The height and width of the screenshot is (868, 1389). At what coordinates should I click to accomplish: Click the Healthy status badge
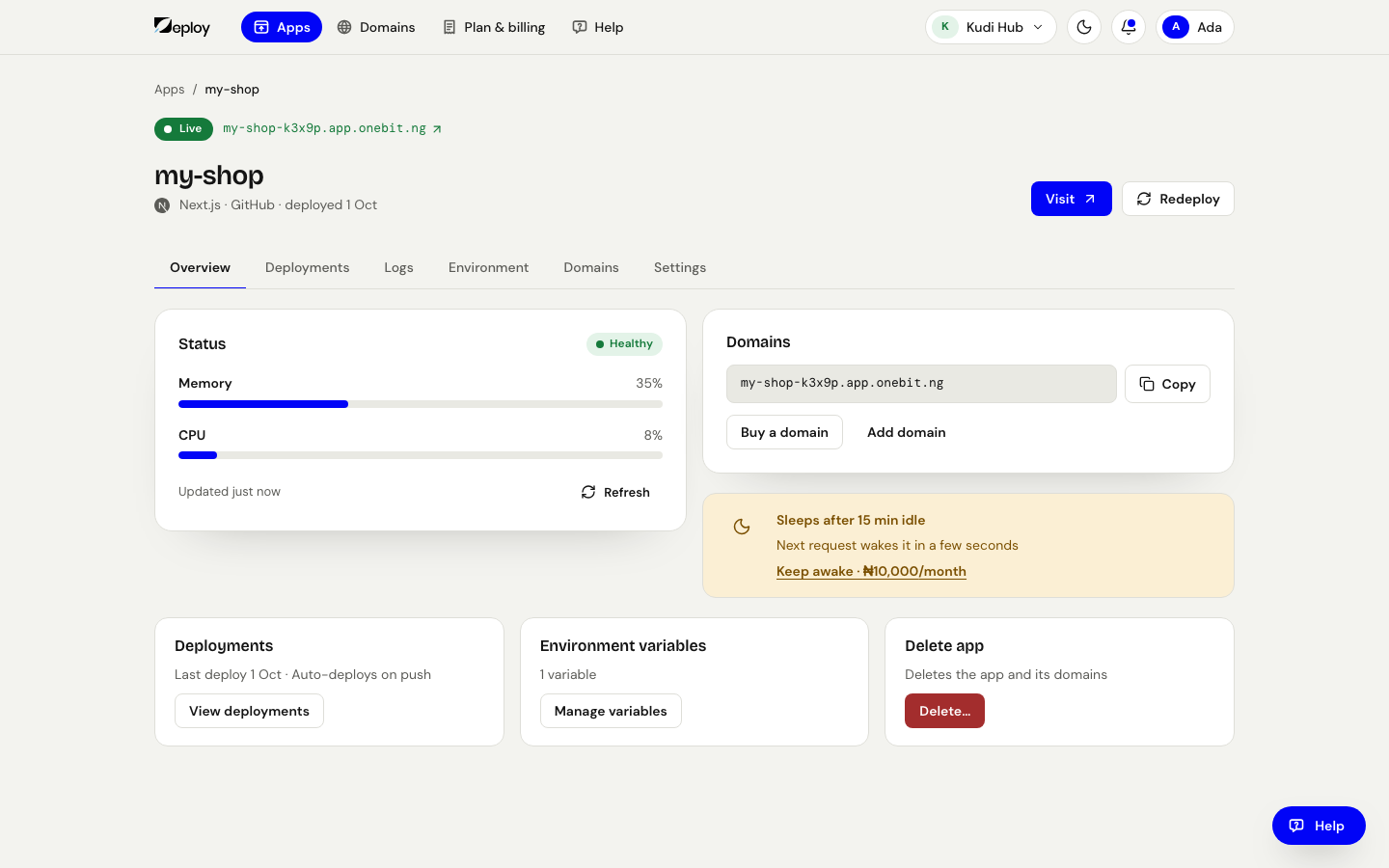coord(624,344)
